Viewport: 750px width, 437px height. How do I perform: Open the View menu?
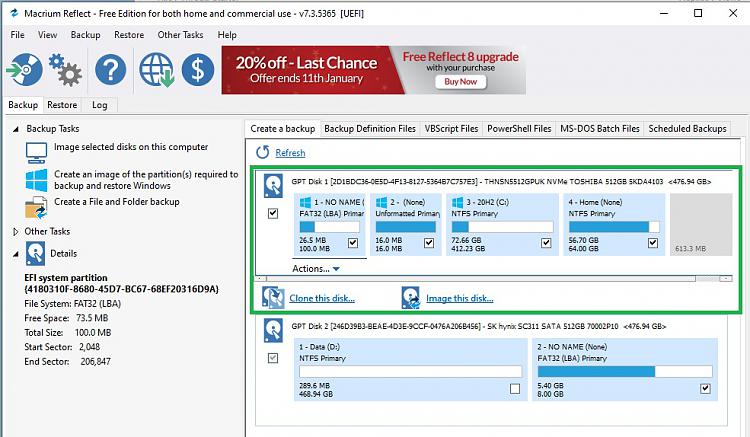[47, 35]
